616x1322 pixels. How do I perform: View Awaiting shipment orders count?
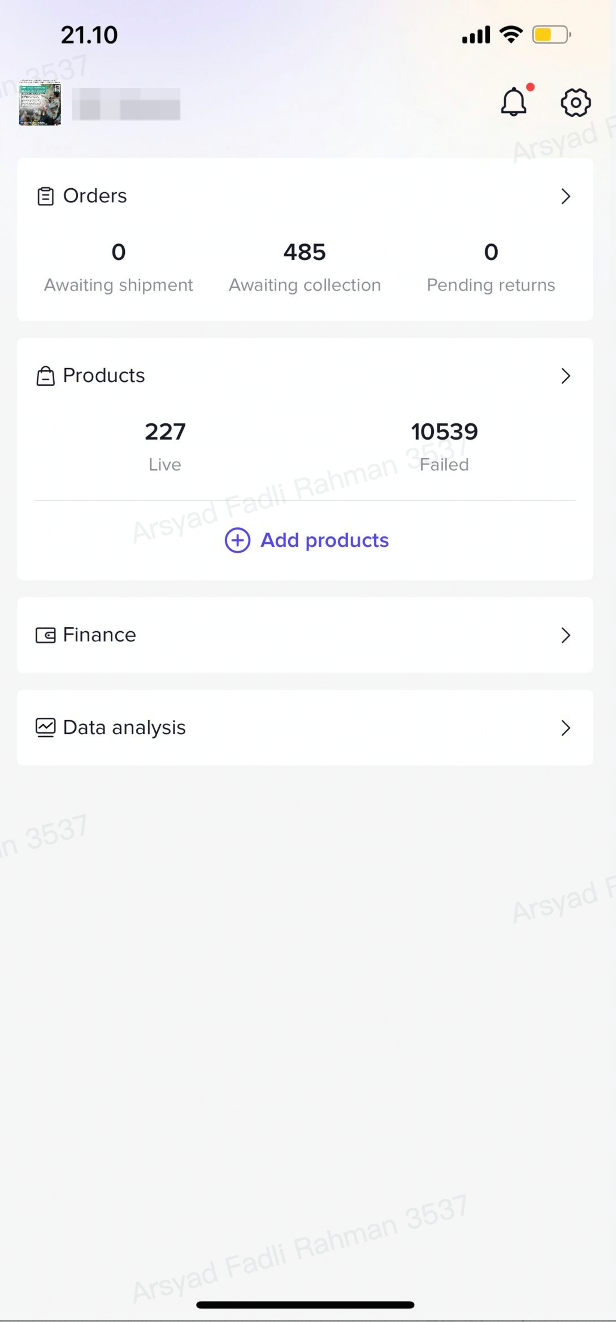(x=119, y=267)
